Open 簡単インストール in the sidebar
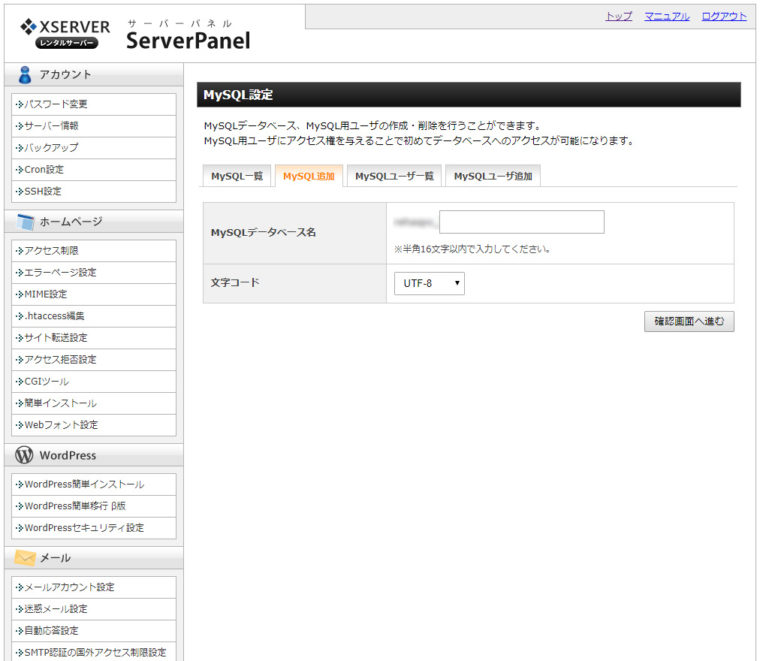The height and width of the screenshot is (661, 760). [x=94, y=403]
